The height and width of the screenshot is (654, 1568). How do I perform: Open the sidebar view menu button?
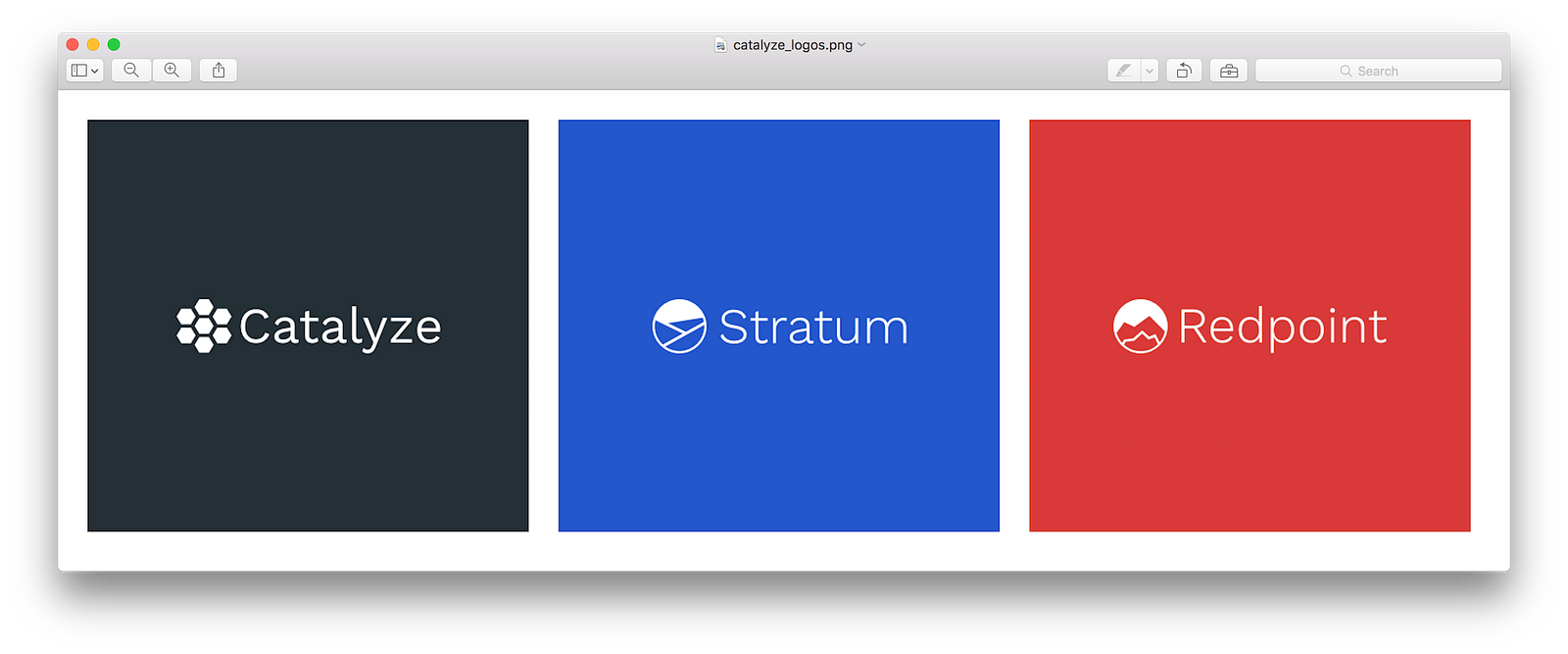pyautogui.click(x=84, y=71)
